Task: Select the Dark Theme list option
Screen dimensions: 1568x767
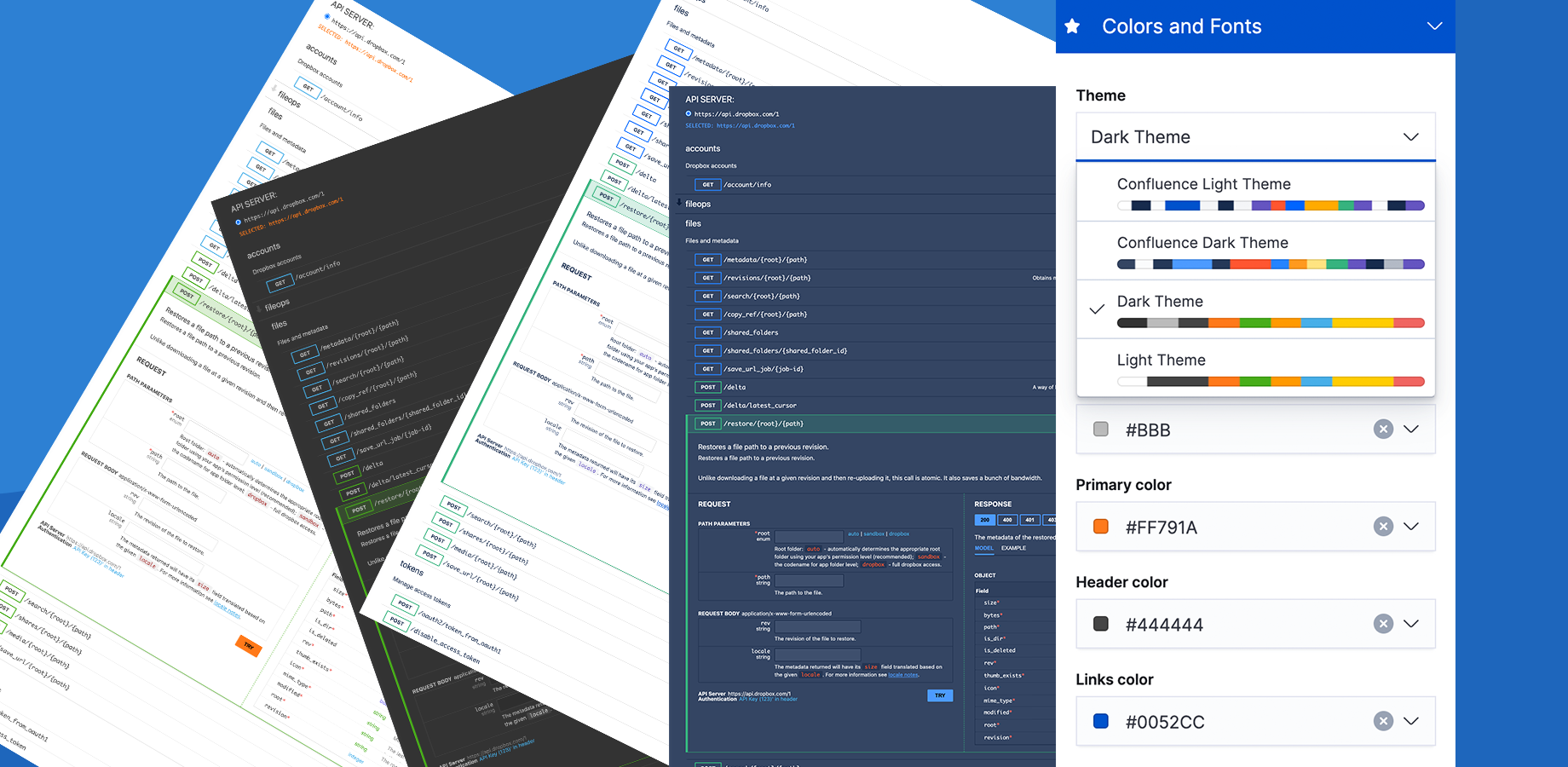Action: [1256, 310]
